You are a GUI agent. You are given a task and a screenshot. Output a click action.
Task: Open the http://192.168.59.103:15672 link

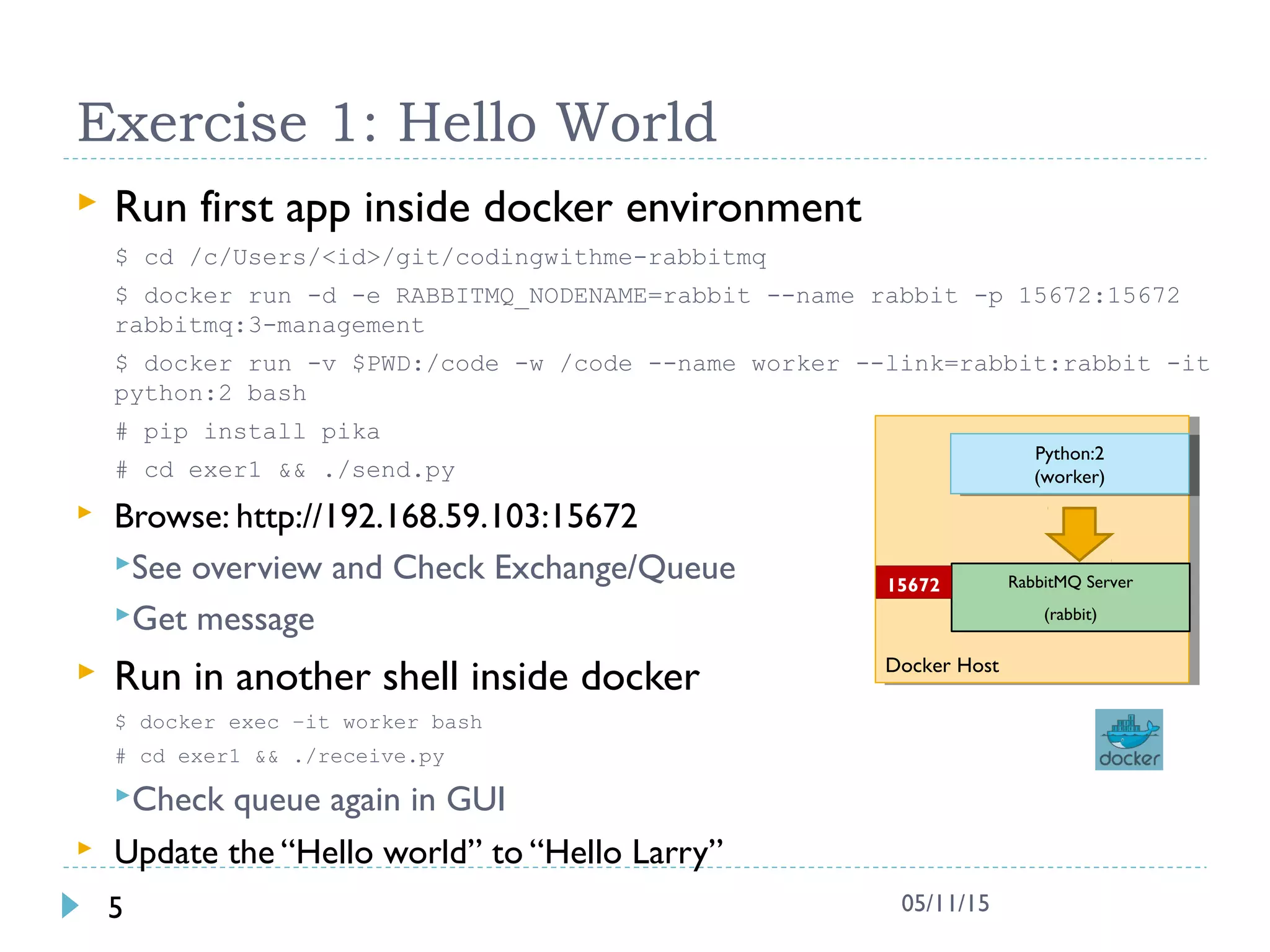pyautogui.click(x=437, y=516)
